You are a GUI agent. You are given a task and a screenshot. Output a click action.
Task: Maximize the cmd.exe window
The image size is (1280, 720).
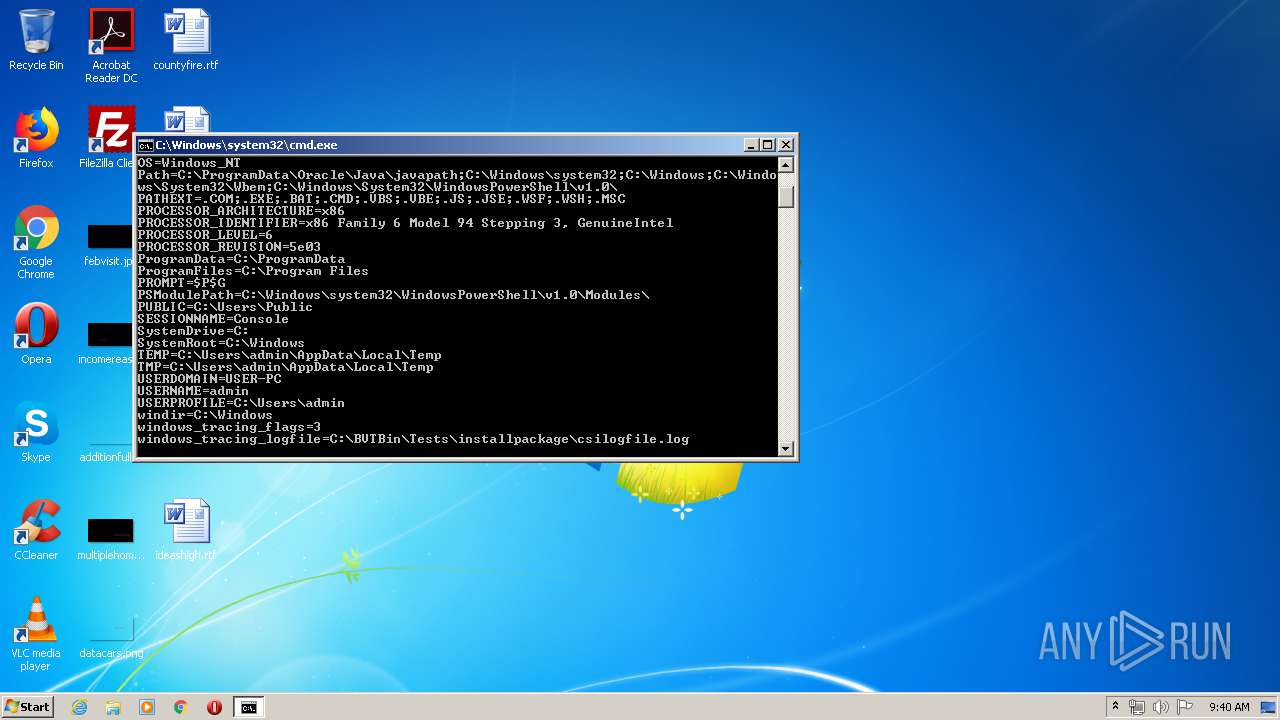click(x=768, y=145)
